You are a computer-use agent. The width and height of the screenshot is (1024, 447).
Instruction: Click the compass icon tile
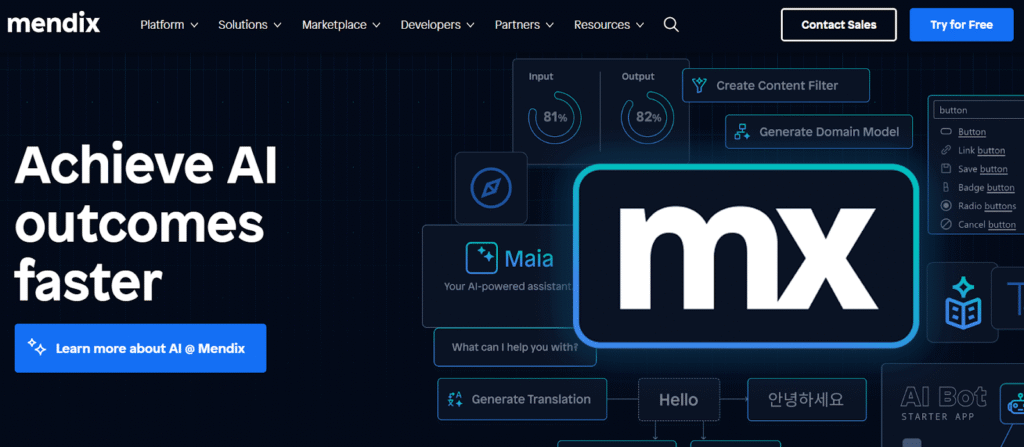491,188
